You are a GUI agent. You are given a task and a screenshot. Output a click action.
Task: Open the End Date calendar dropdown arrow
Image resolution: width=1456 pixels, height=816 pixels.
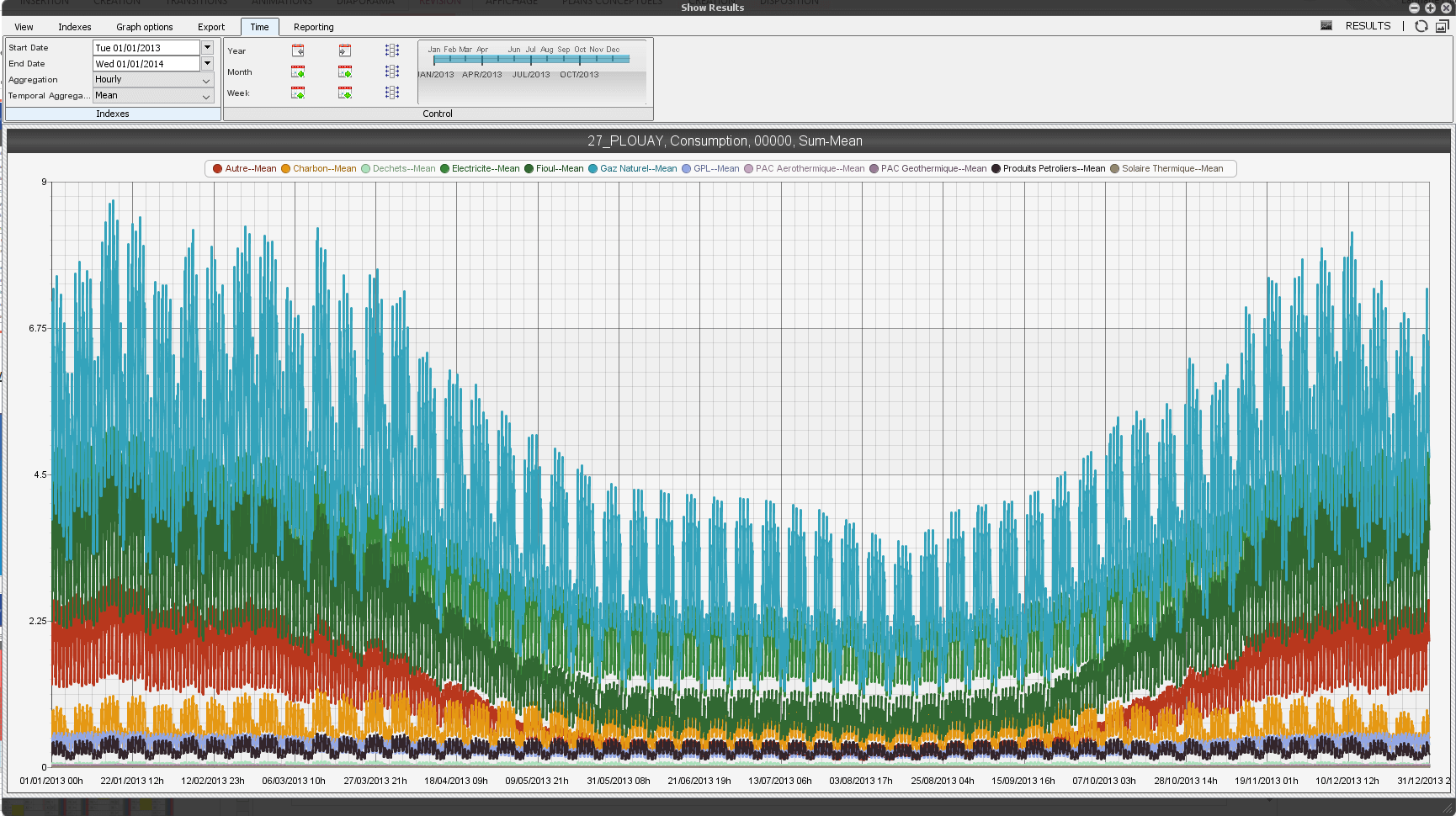(x=207, y=64)
